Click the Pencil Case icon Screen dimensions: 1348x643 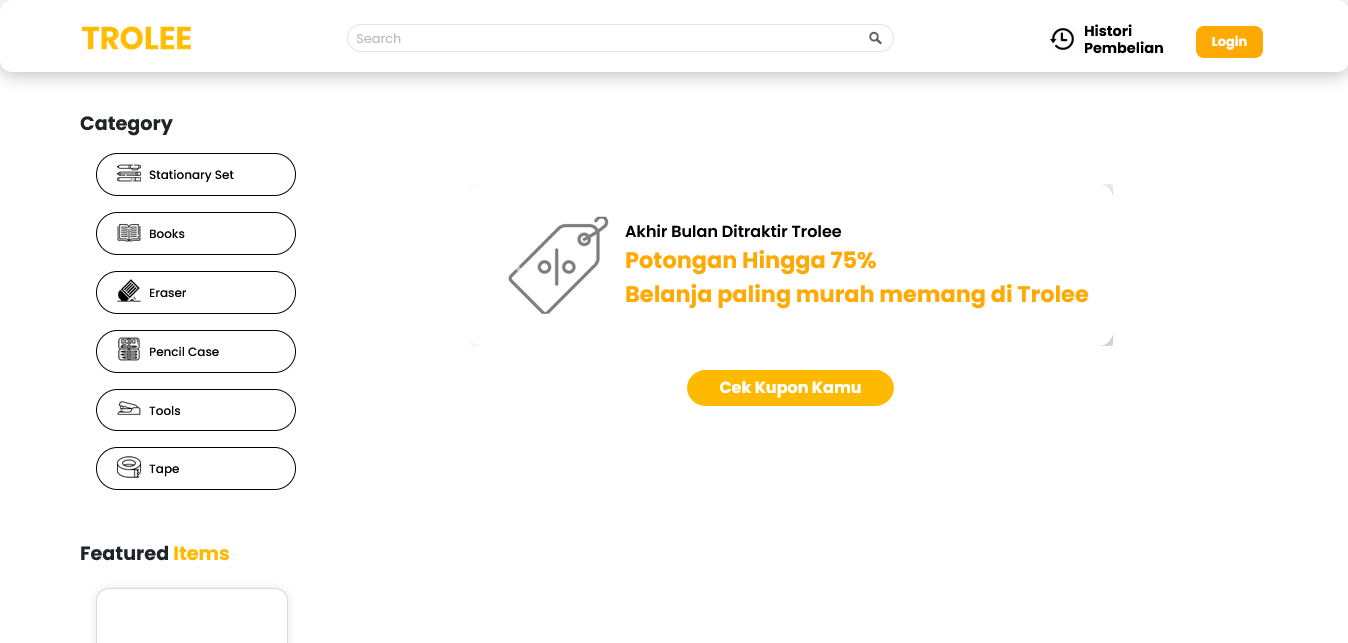[129, 350]
